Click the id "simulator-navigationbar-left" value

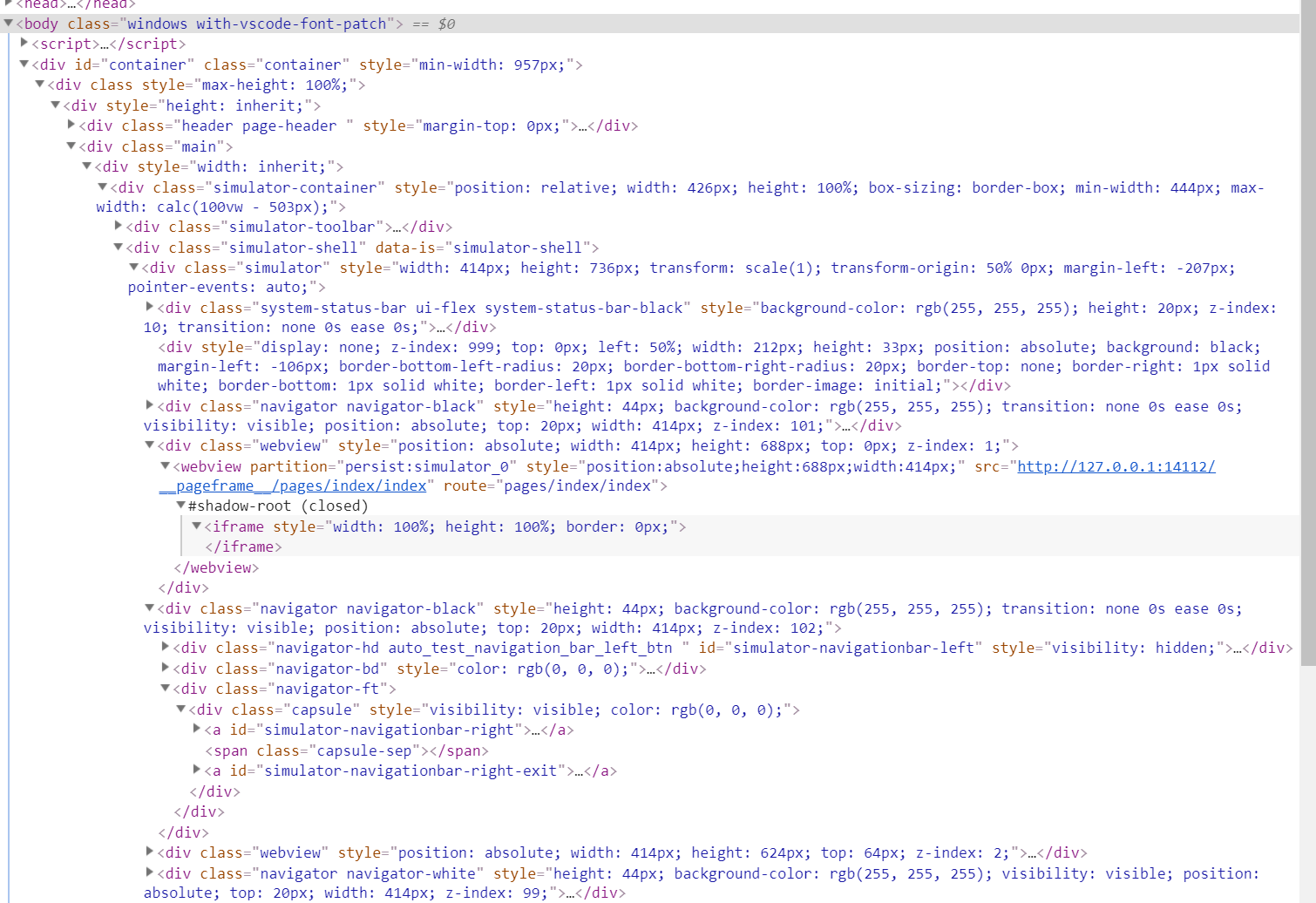click(x=853, y=648)
